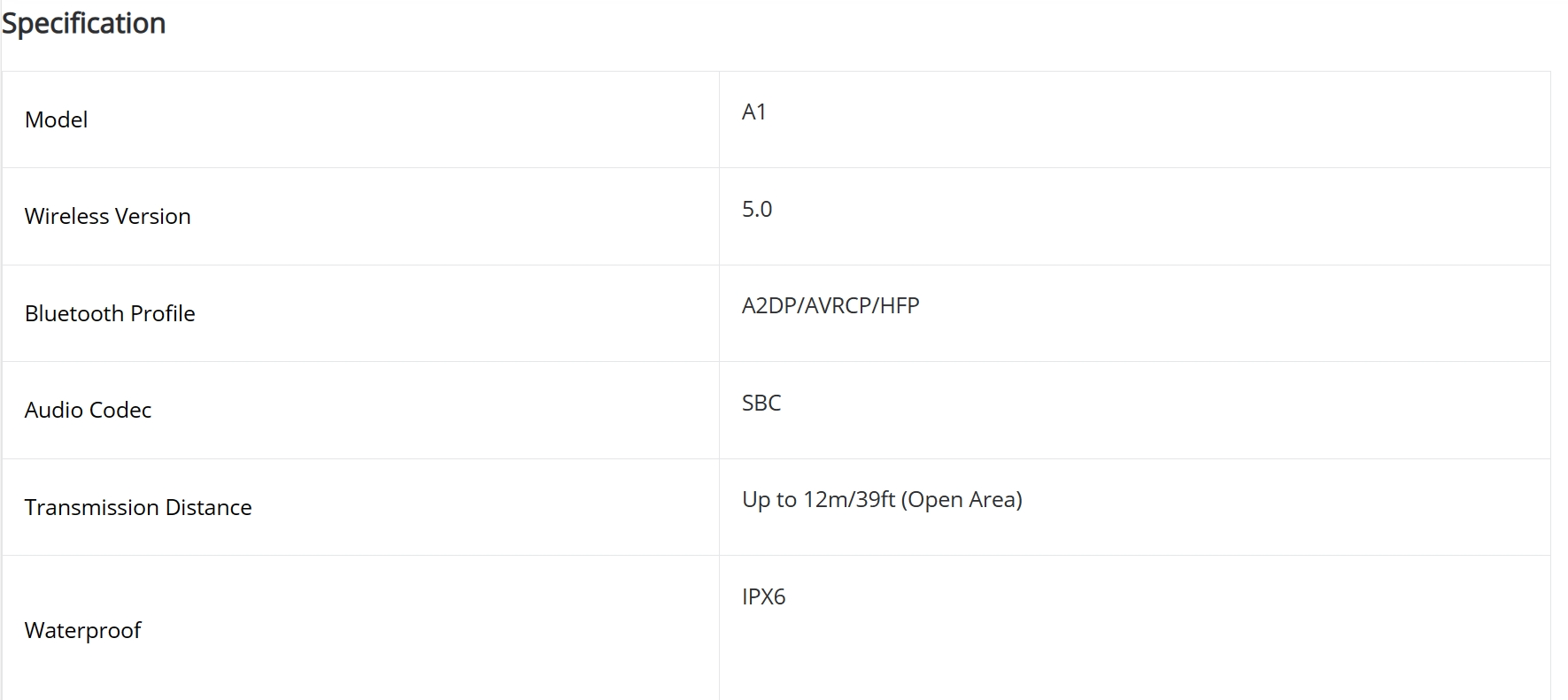Click the A2DP/AVRCP/HFP profile value
The height and width of the screenshot is (700, 1568).
830,305
